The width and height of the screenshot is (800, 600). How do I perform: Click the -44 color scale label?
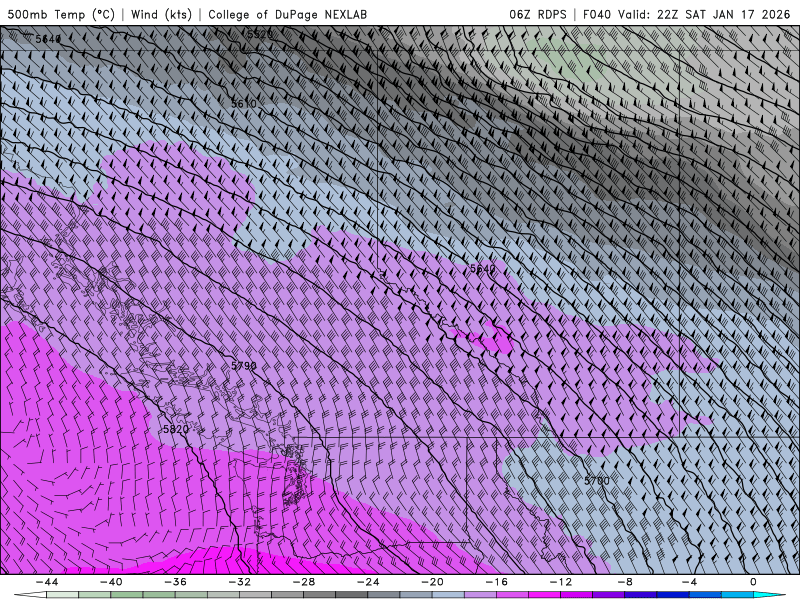pos(47,582)
